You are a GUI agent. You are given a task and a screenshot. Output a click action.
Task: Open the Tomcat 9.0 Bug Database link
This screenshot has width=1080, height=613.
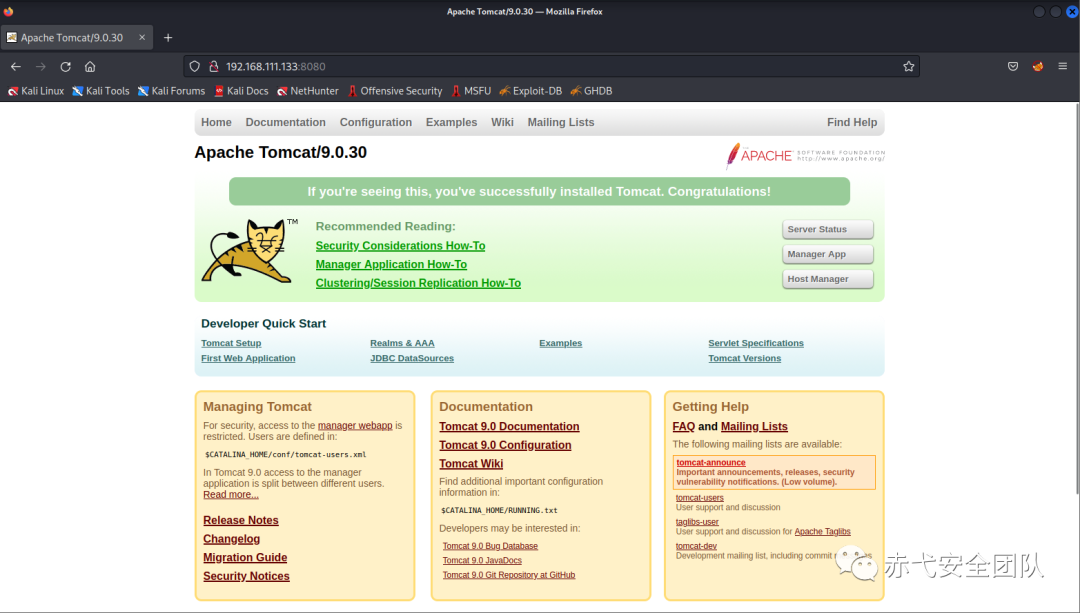[x=490, y=546]
